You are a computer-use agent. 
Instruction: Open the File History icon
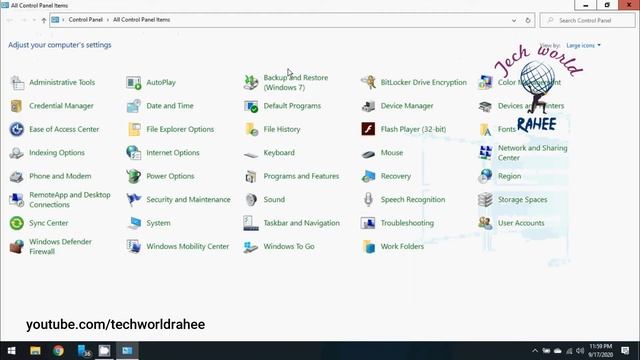coord(251,129)
